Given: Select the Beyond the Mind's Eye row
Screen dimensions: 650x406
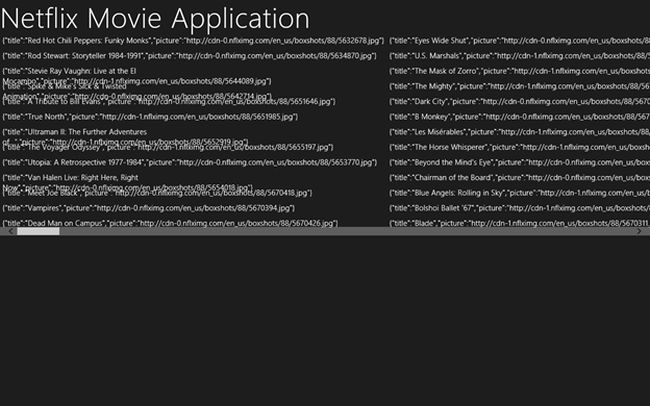Looking at the screenshot, I should 519,163.
